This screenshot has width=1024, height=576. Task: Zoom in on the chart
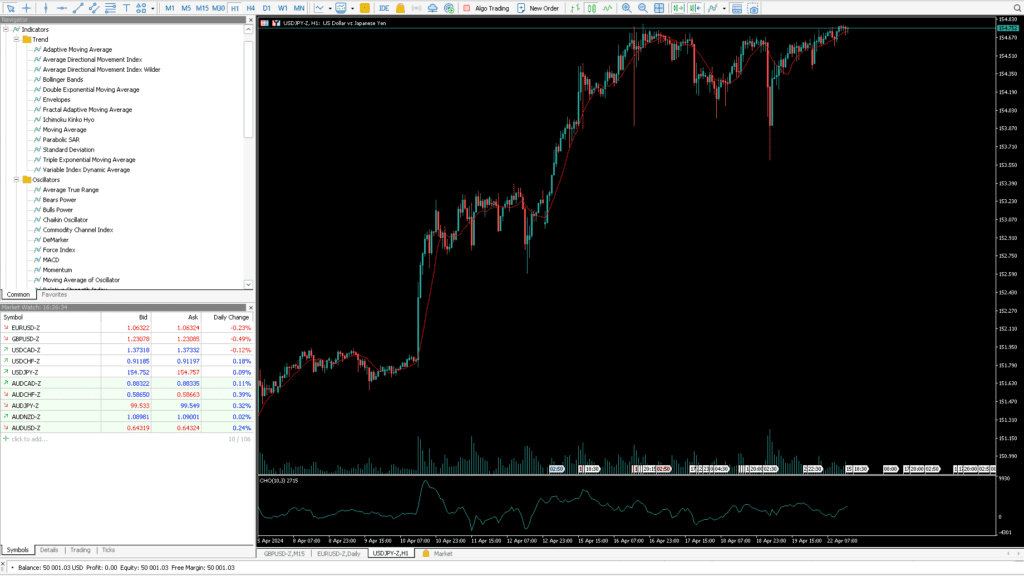coord(626,8)
